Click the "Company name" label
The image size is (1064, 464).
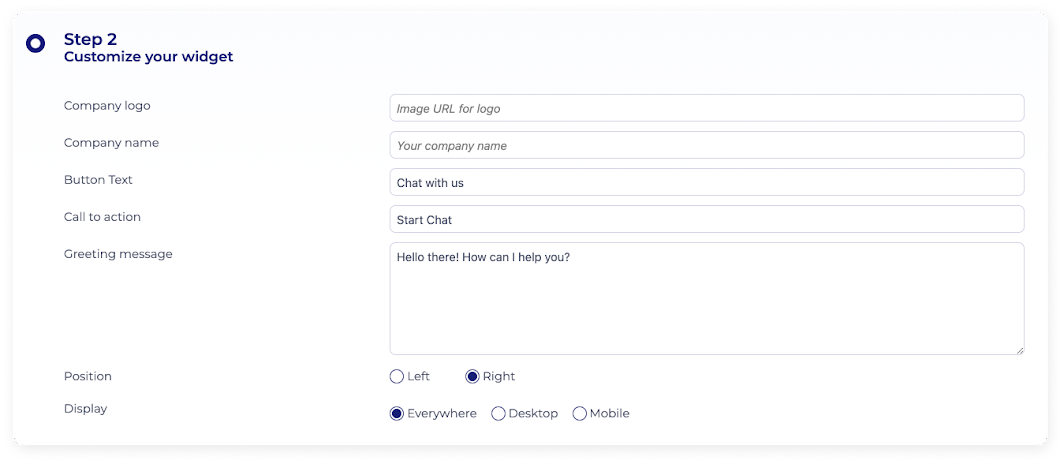click(111, 142)
